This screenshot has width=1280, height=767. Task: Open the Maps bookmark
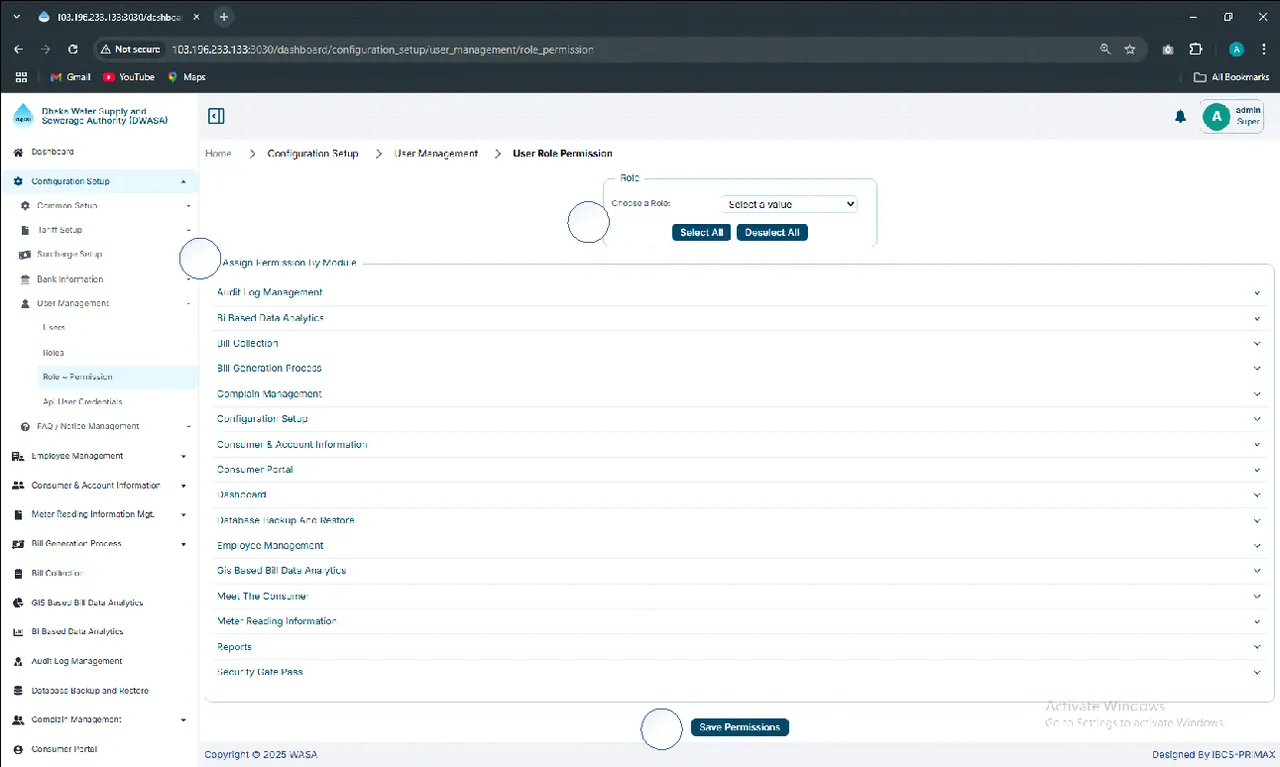pos(186,77)
